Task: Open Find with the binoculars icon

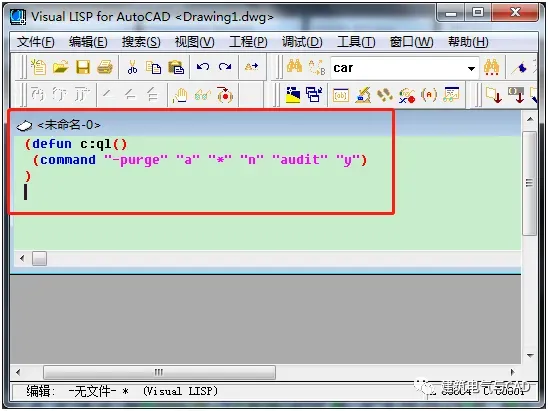Action: click(294, 66)
